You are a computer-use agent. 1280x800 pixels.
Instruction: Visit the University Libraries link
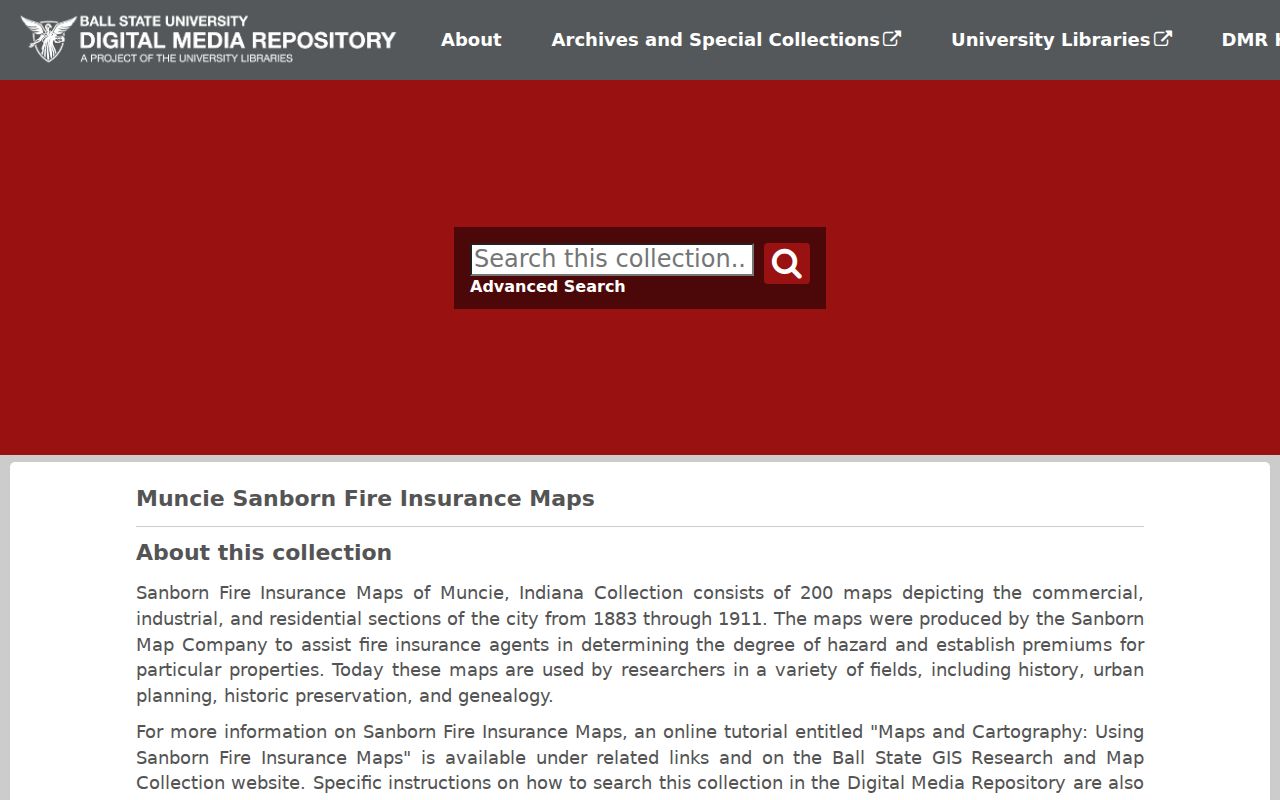[1061, 40]
